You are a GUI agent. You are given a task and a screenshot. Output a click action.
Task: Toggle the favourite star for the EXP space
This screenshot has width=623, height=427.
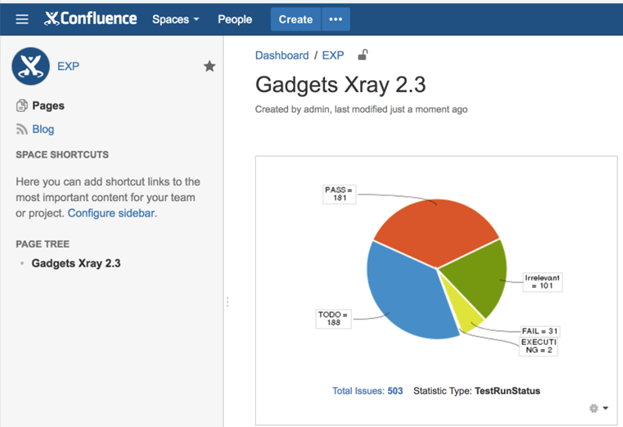(x=209, y=66)
